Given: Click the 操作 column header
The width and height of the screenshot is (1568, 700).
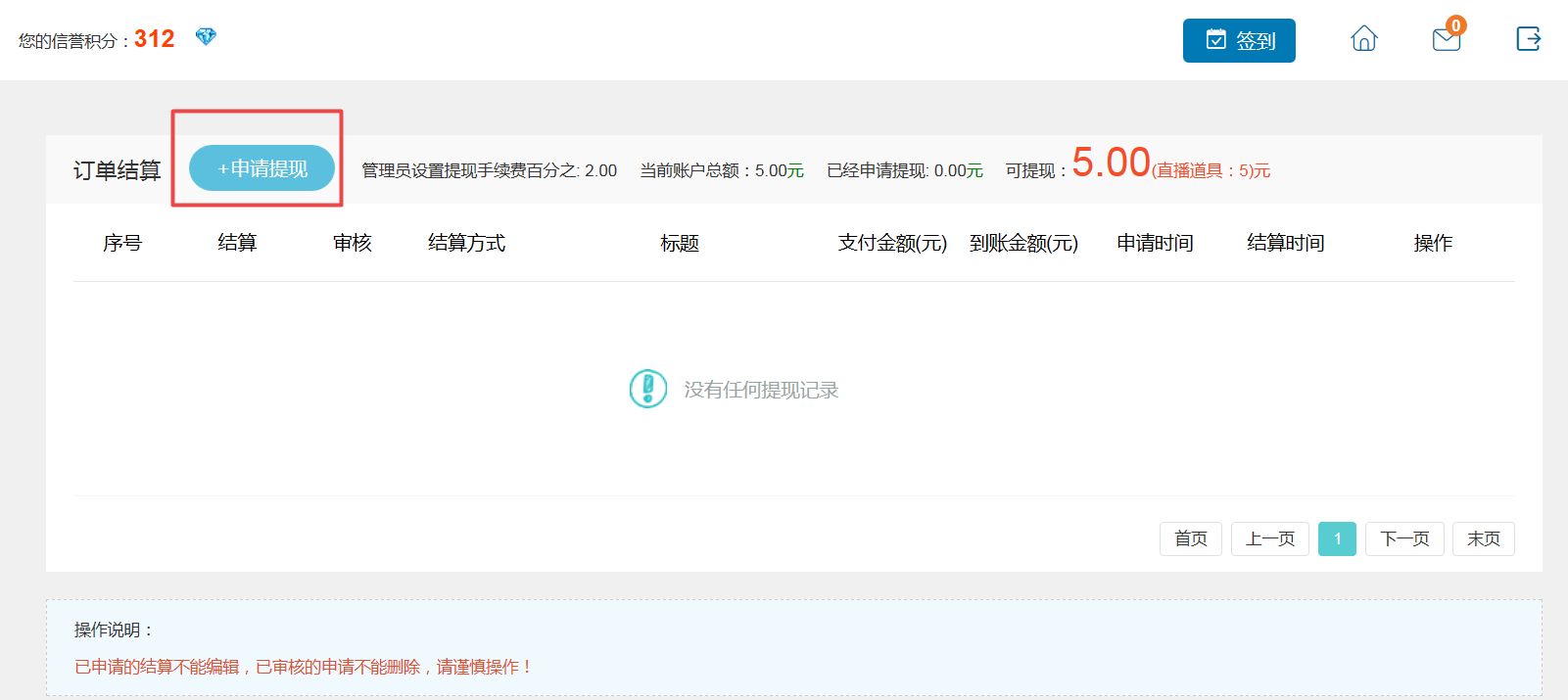Looking at the screenshot, I should (x=1433, y=243).
